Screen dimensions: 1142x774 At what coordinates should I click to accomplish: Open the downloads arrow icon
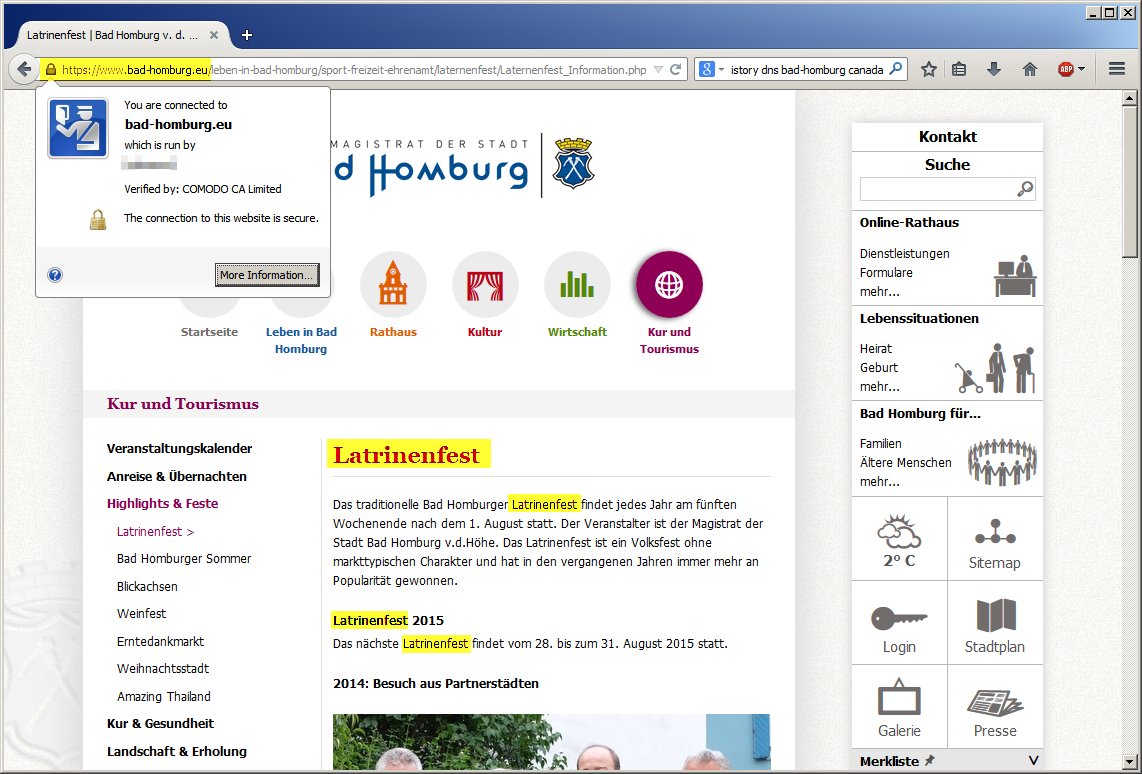[994, 70]
